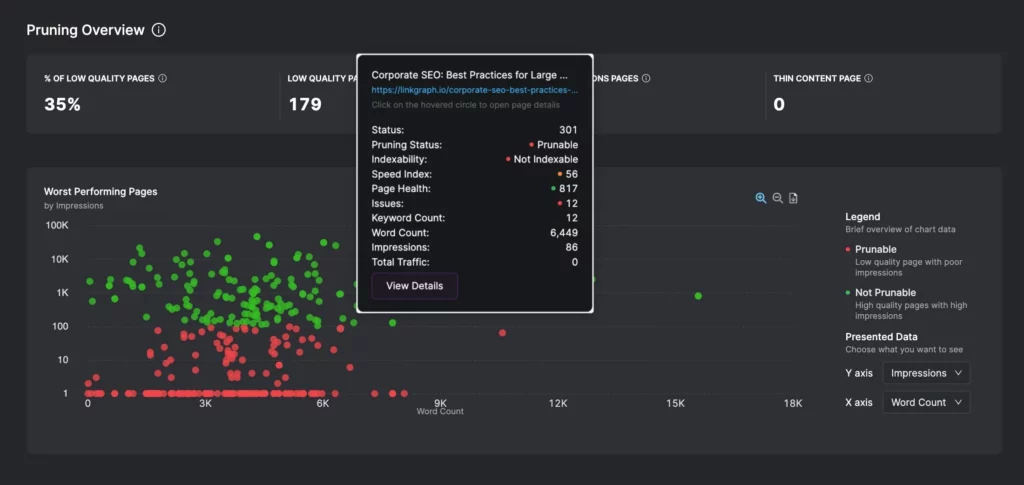The height and width of the screenshot is (485, 1024).
Task: Download the chart data file
Action: pyautogui.click(x=793, y=198)
